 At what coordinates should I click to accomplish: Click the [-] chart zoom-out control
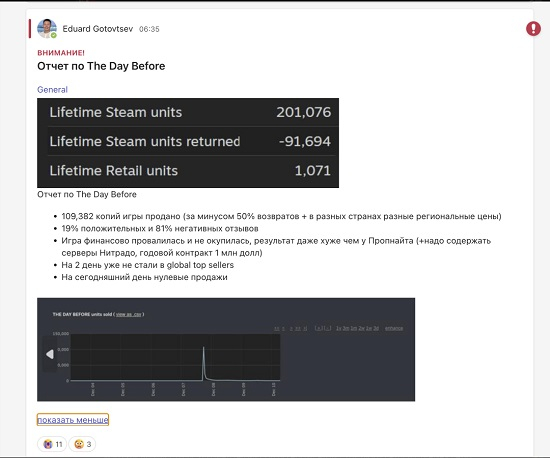(x=327, y=328)
